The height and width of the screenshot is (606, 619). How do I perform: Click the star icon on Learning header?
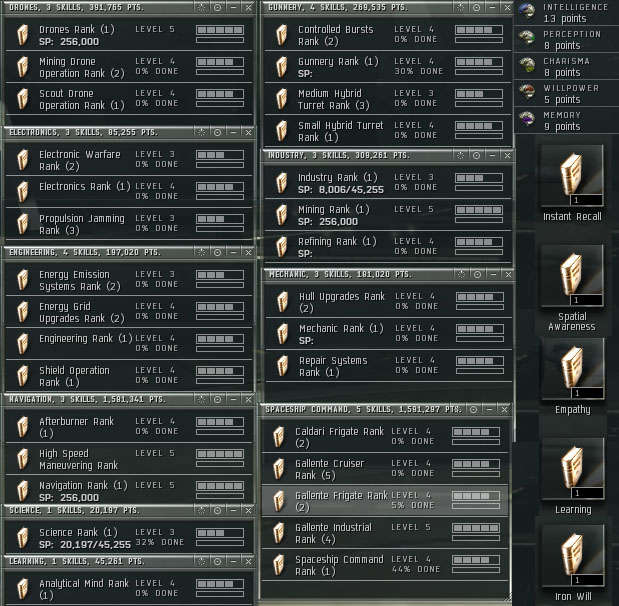coord(201,561)
